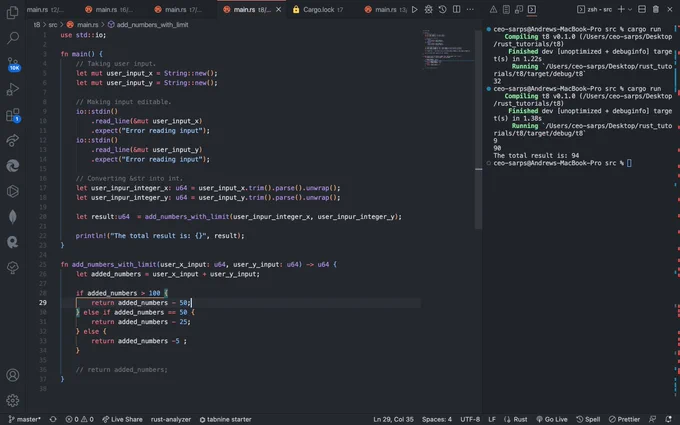Viewport: 680px width, 425px height.
Task: Place cursor on println! result line
Action: click(x=160, y=236)
